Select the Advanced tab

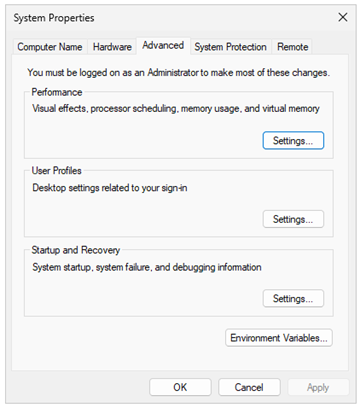[x=163, y=45]
